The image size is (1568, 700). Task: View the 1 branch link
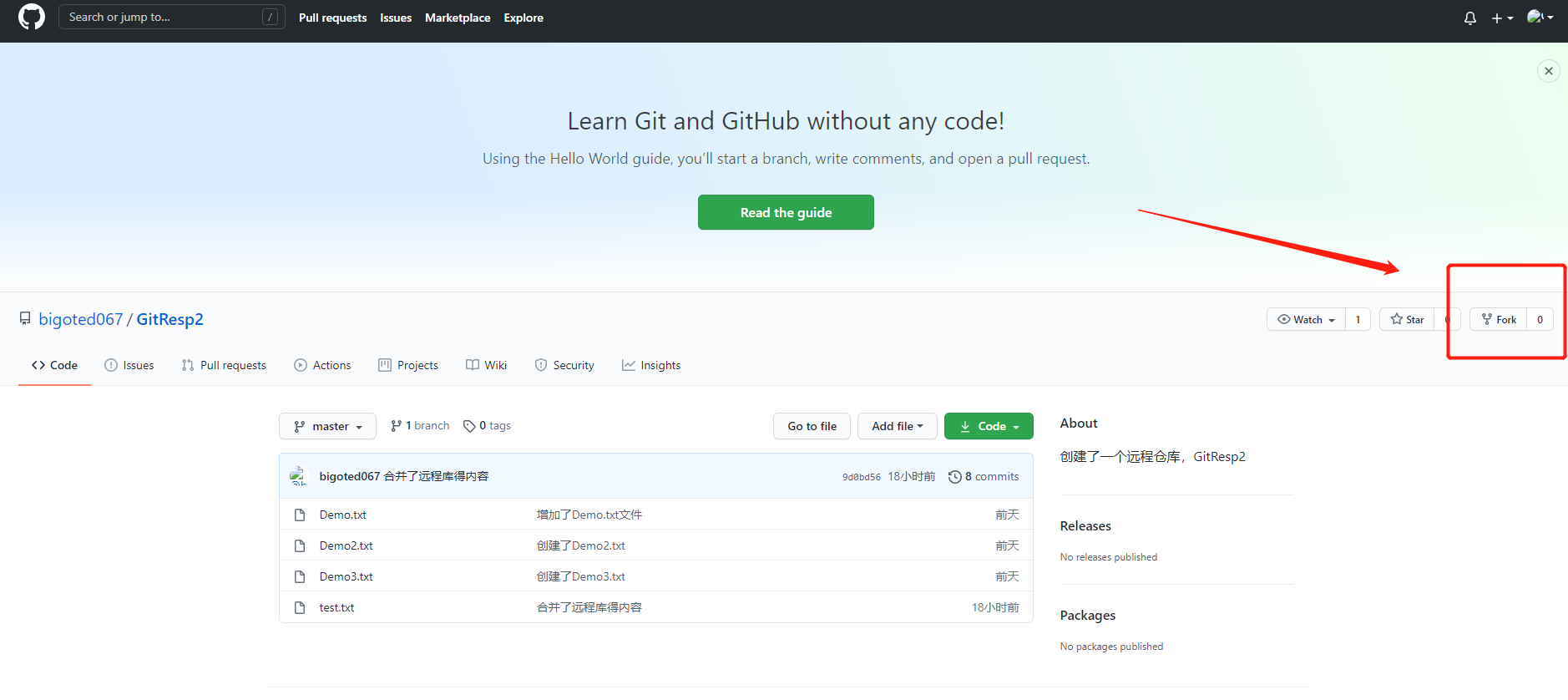click(x=420, y=425)
